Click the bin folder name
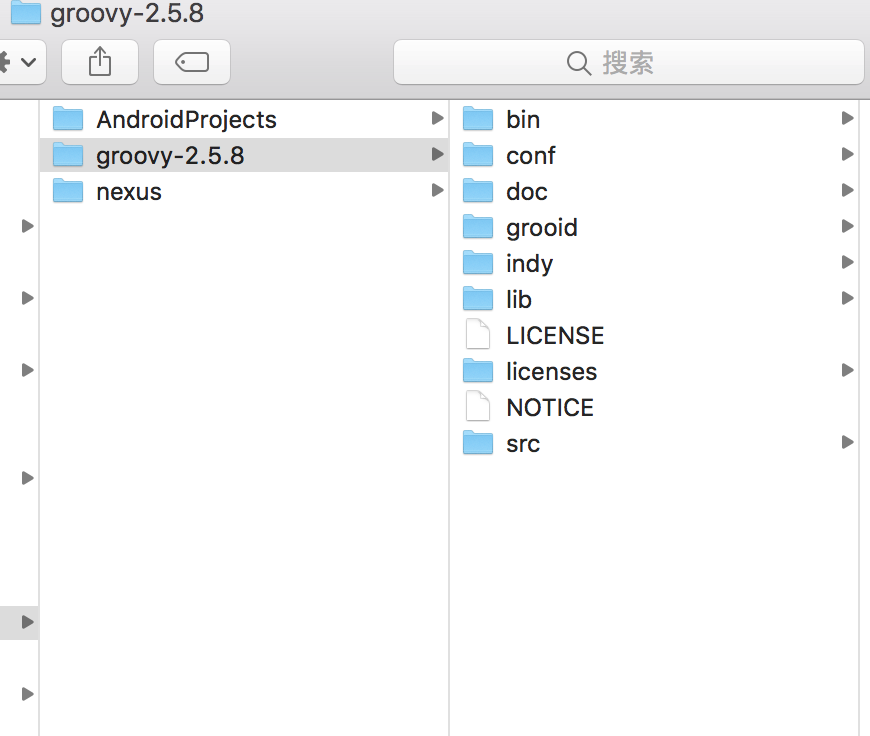 [x=523, y=120]
